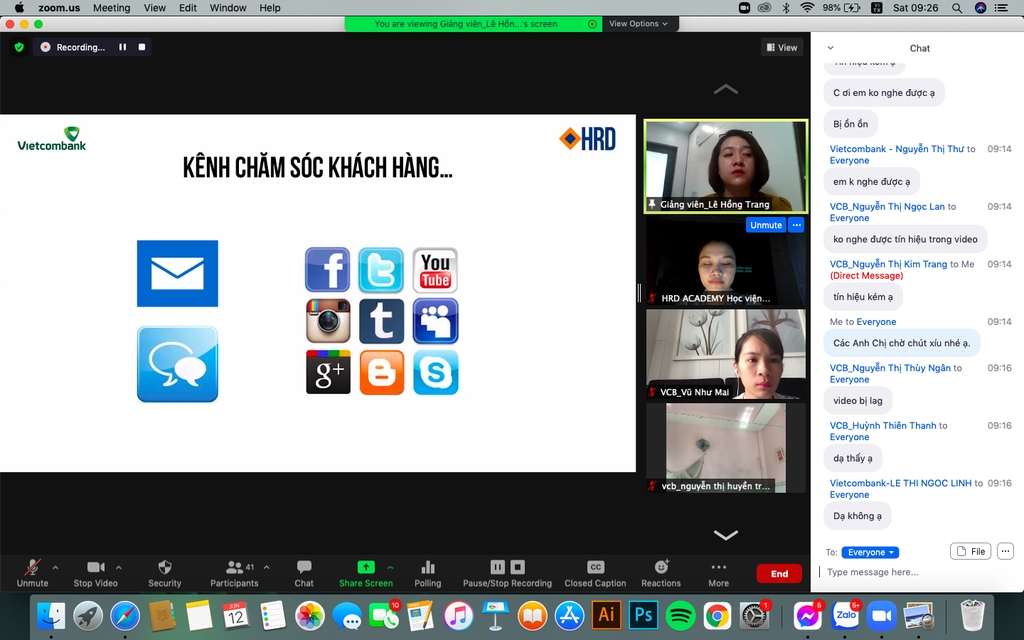Stop the recording from bottom toolbar
This screenshot has height=640, width=1024.
[517, 567]
